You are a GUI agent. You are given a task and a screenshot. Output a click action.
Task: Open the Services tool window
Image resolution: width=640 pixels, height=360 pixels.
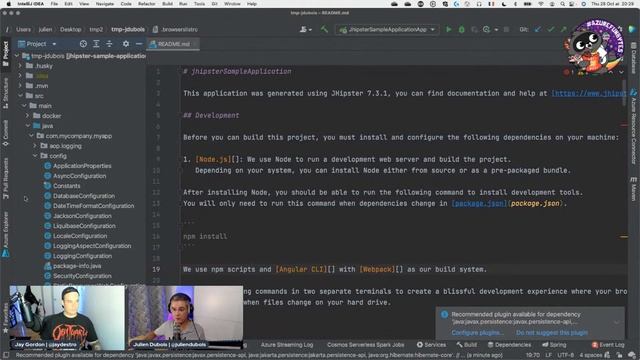click(x=431, y=345)
